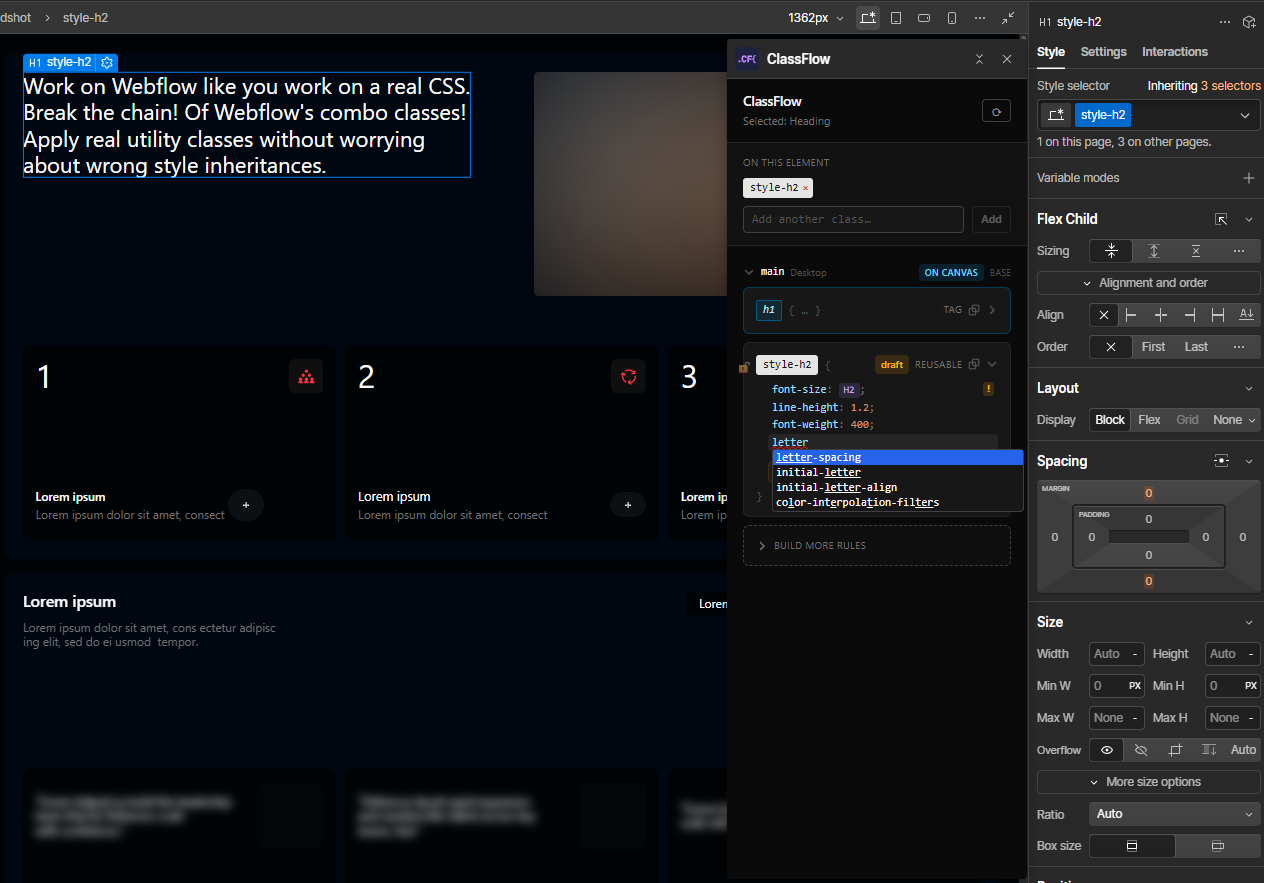Viewport: 1264px width, 883px height.
Task: Open sizing custom ellipsis option
Action: [1239, 251]
